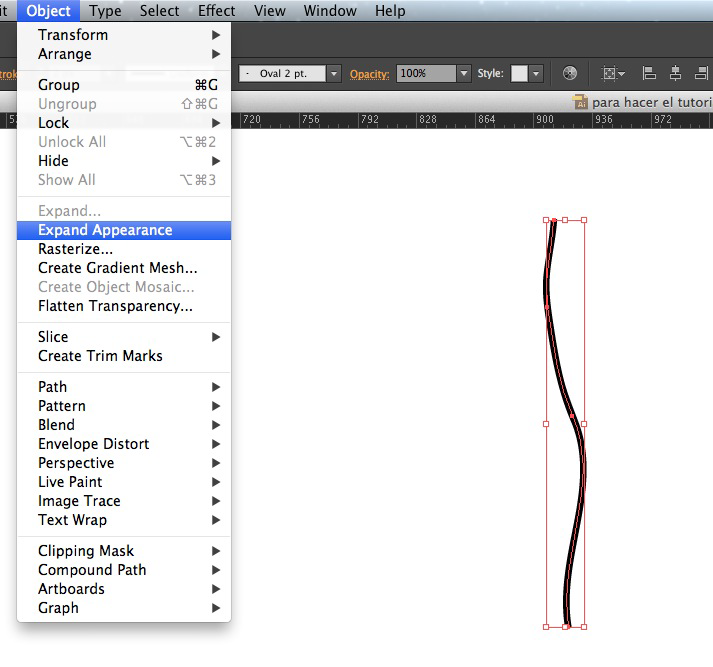Expand the Hide submenu

[124, 161]
